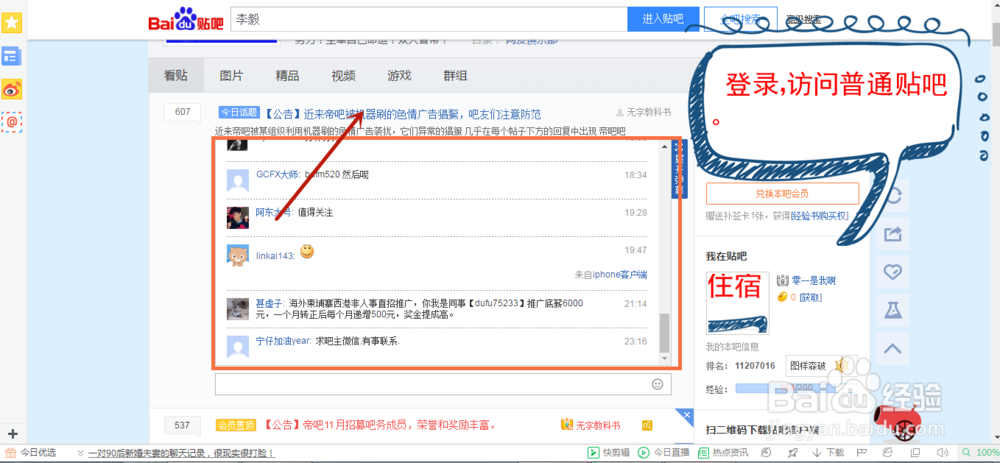
Task: Click the 住宿 user avatar image
Action: point(737,303)
